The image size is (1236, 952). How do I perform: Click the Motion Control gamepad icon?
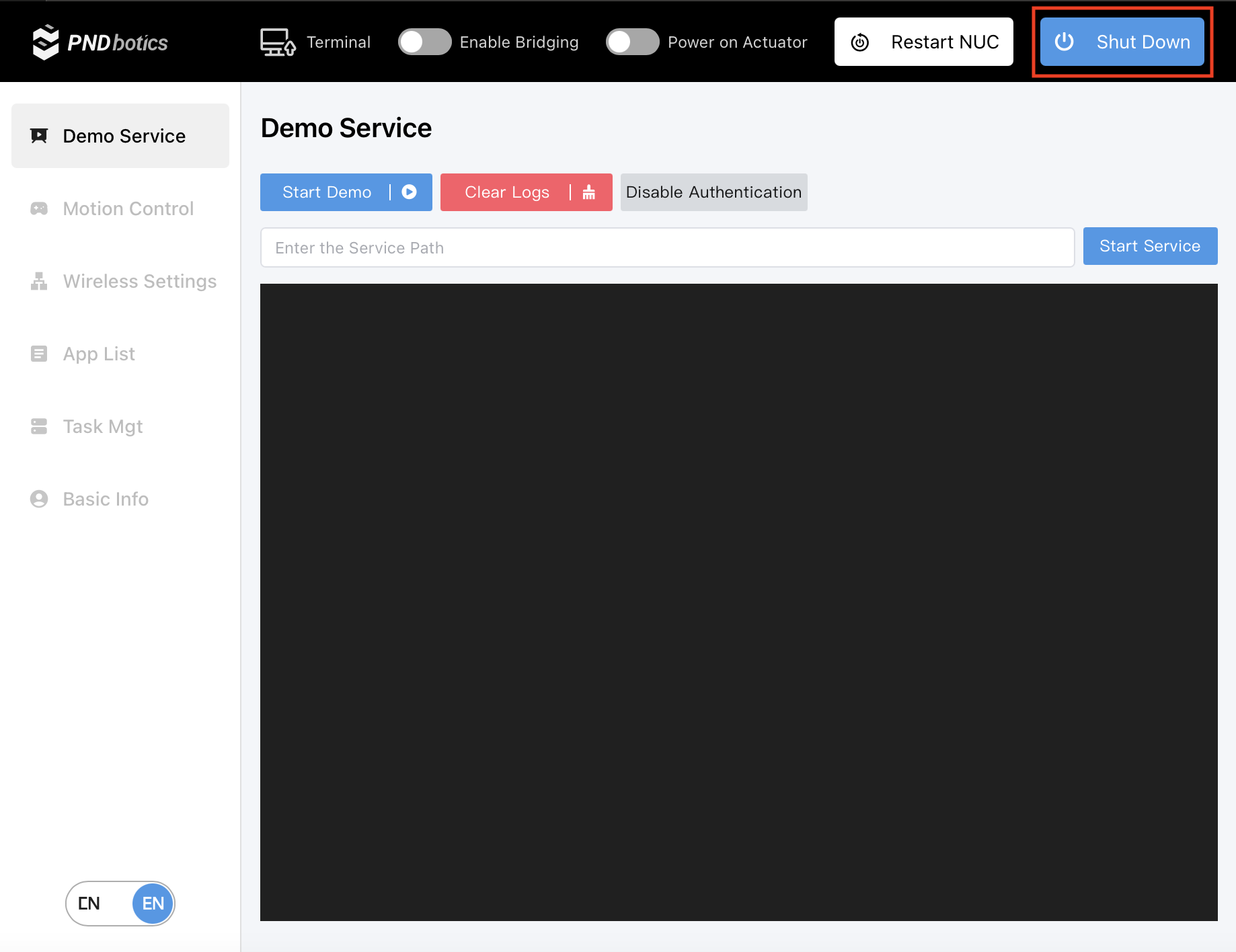39,208
